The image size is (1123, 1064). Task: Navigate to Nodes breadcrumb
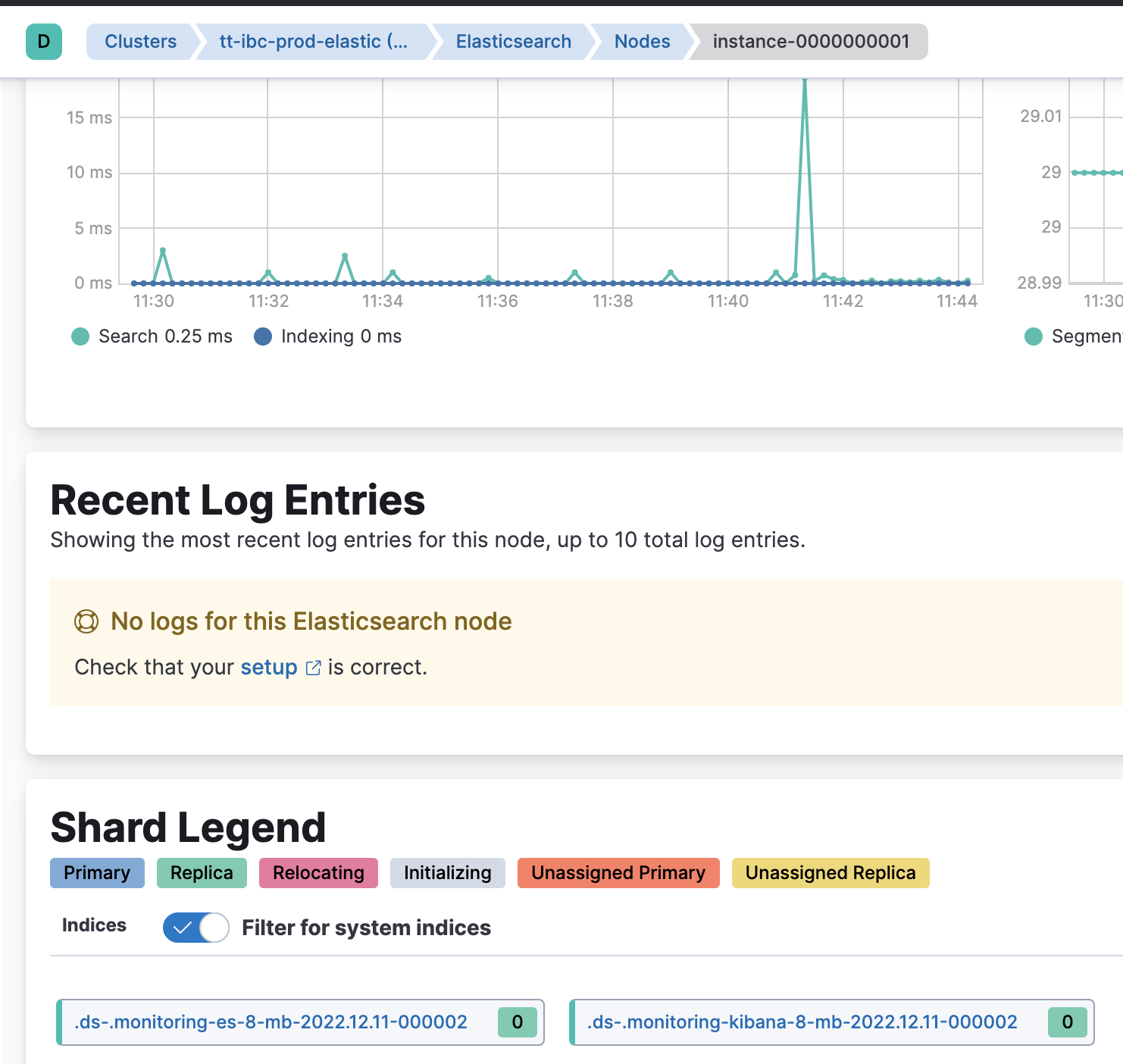(x=643, y=42)
